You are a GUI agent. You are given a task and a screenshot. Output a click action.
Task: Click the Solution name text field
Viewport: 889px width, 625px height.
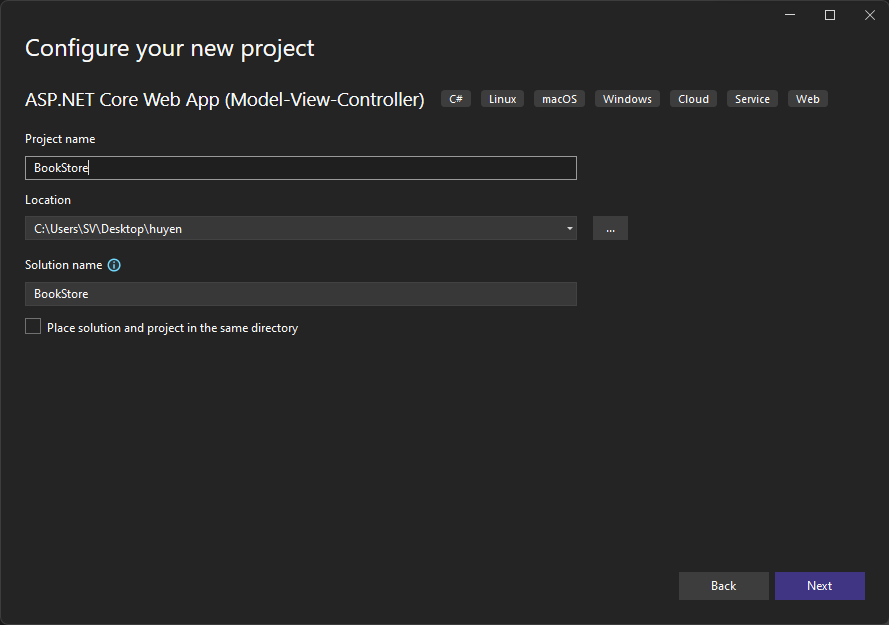click(x=300, y=294)
